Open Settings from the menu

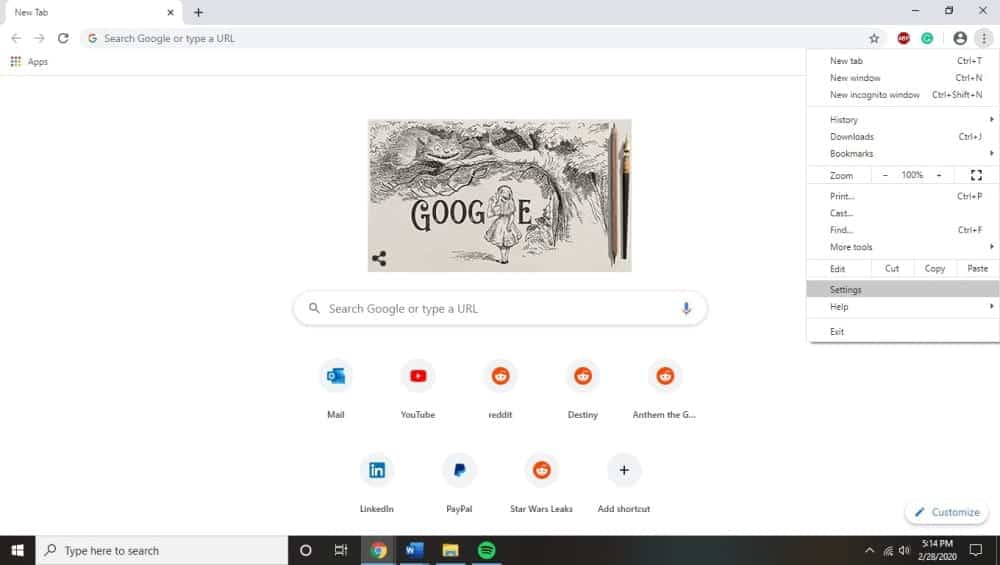coord(903,290)
